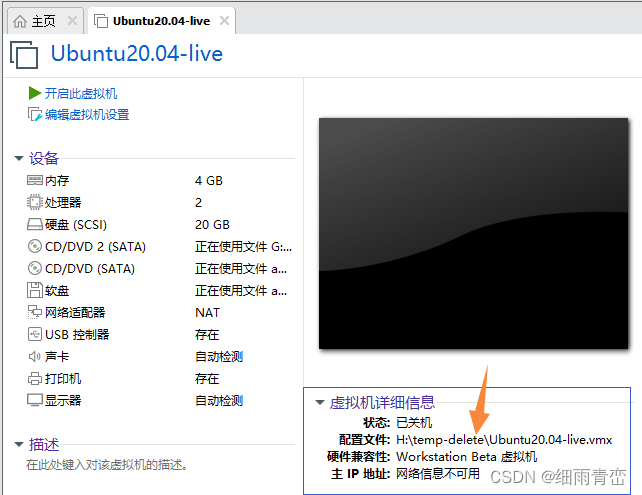Select the 声卡 device label
Screen dimensions: 642x495
pos(57,357)
